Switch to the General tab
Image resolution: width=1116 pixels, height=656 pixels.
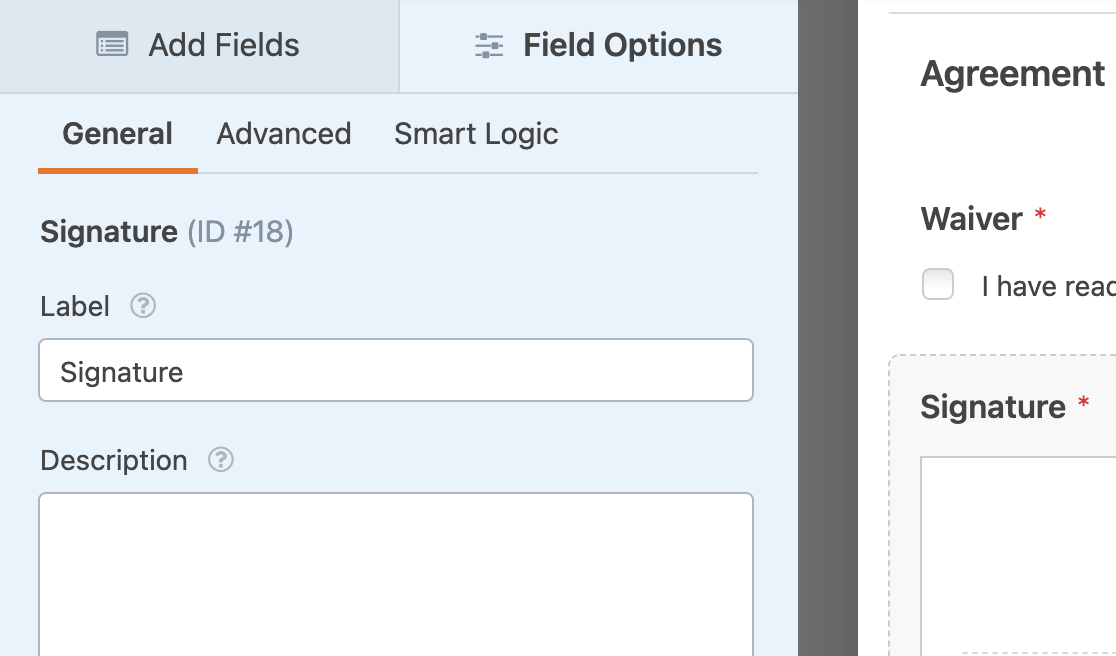[117, 134]
